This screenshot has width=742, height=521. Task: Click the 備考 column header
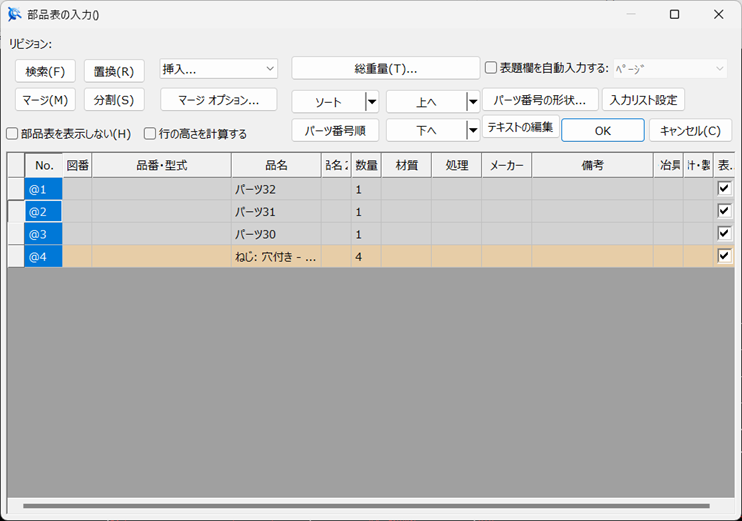[x=592, y=165]
